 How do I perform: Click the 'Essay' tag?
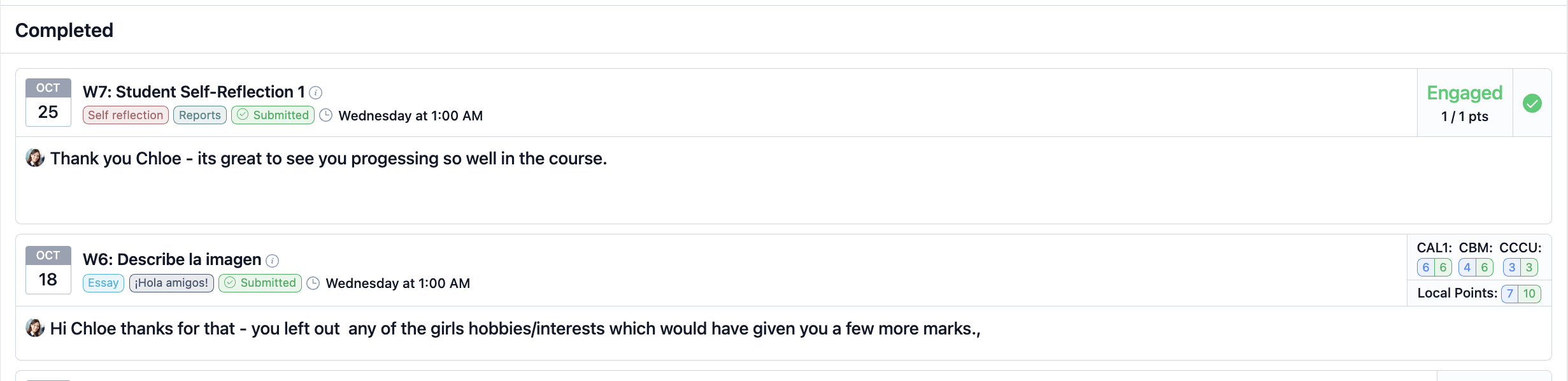point(103,283)
